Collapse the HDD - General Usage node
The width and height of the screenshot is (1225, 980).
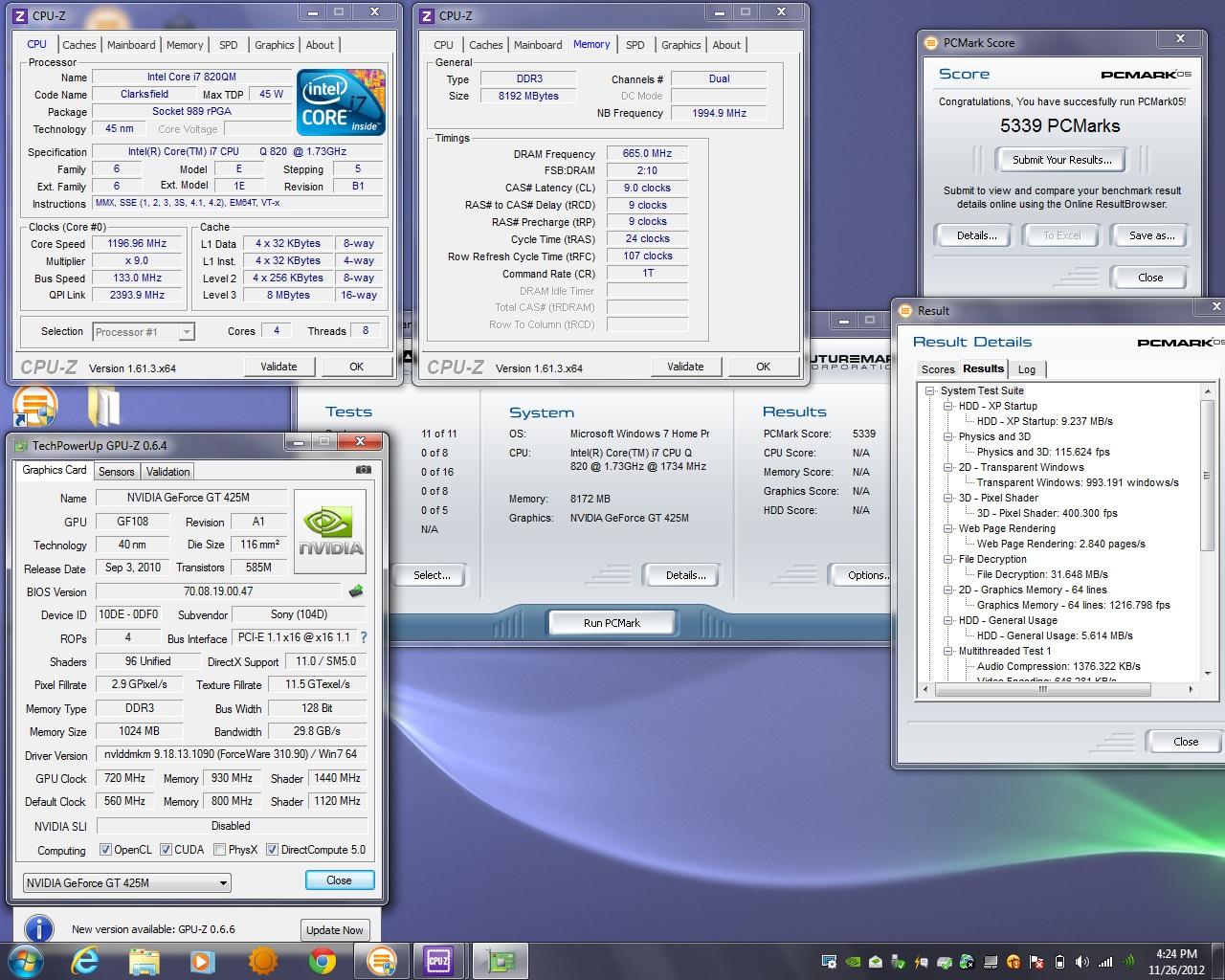click(x=948, y=620)
